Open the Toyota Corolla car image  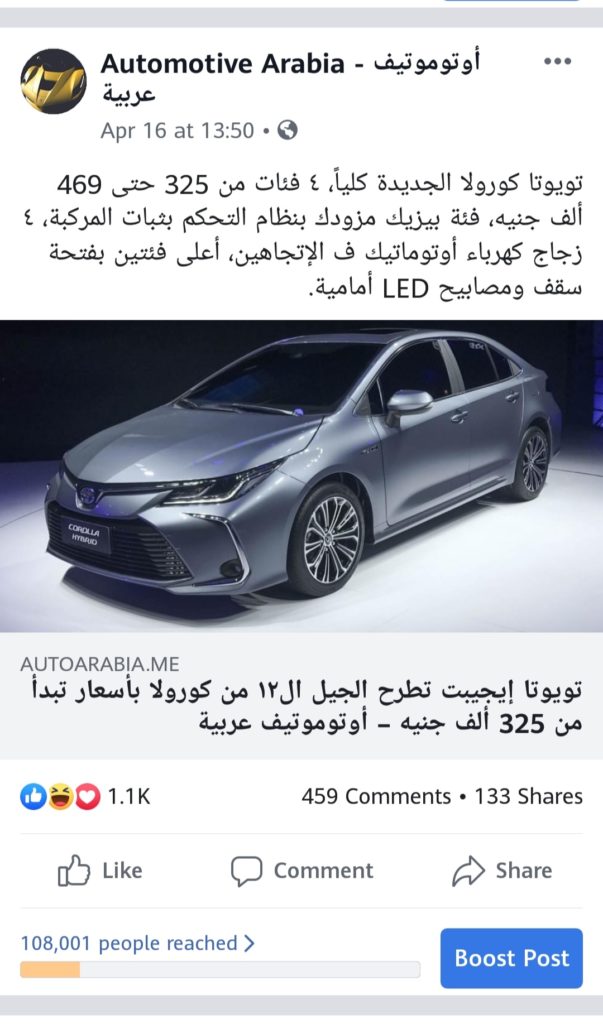301,476
